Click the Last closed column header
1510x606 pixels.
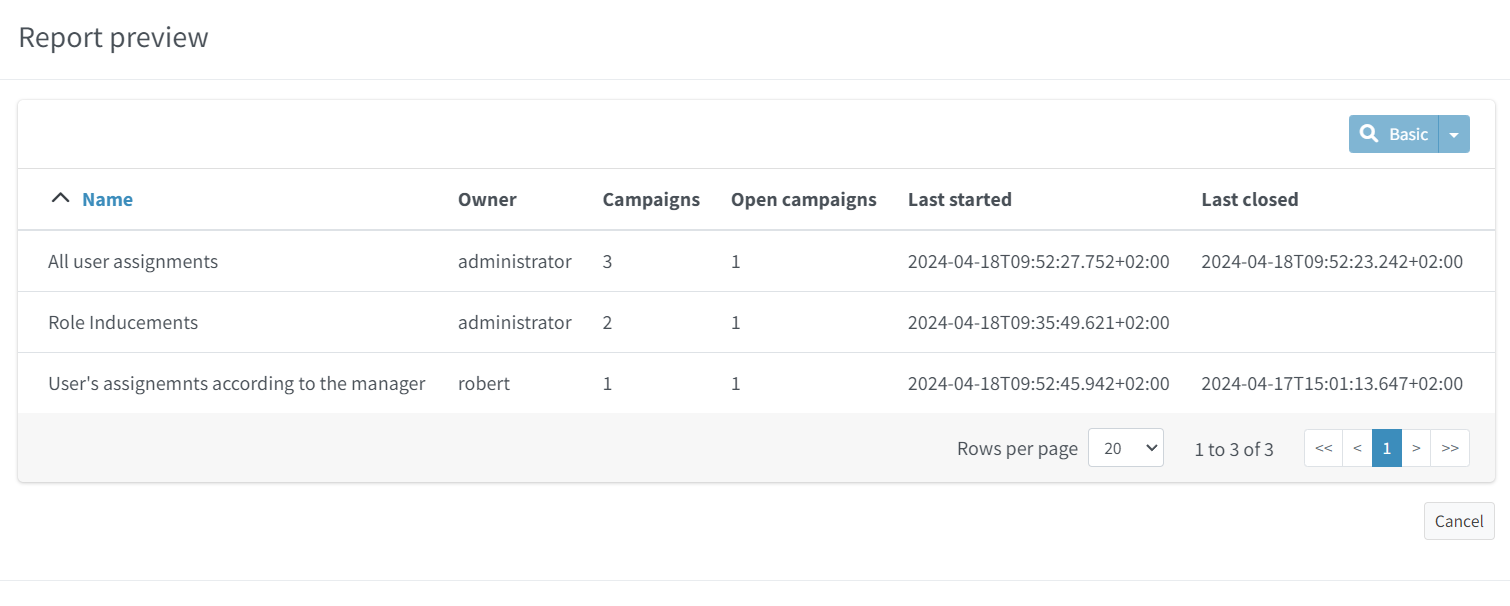coord(1249,199)
